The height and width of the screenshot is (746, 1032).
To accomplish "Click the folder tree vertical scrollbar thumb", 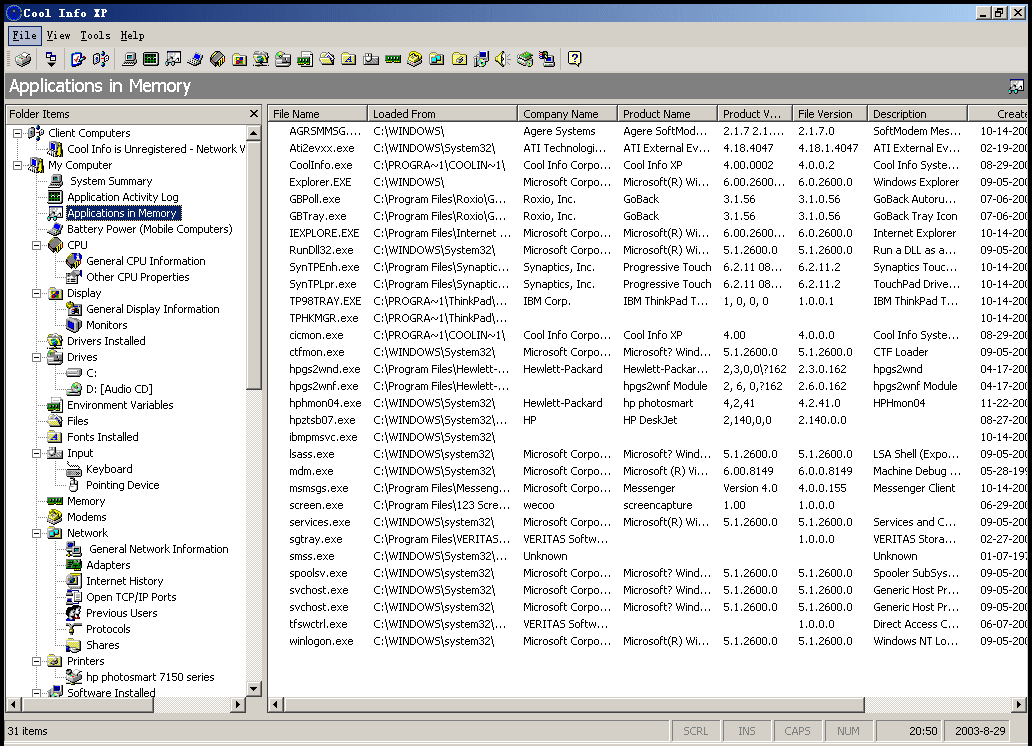I will 254,263.
